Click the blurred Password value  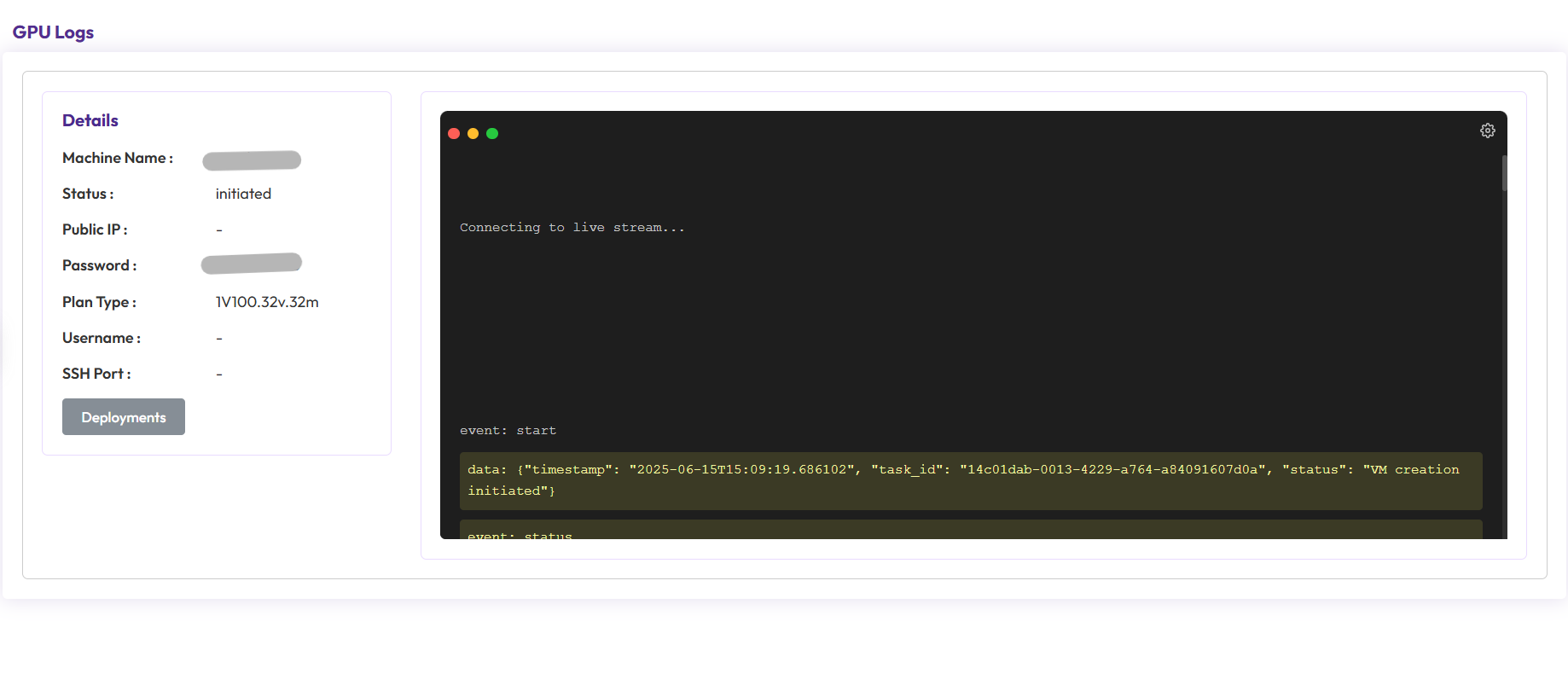[252, 264]
